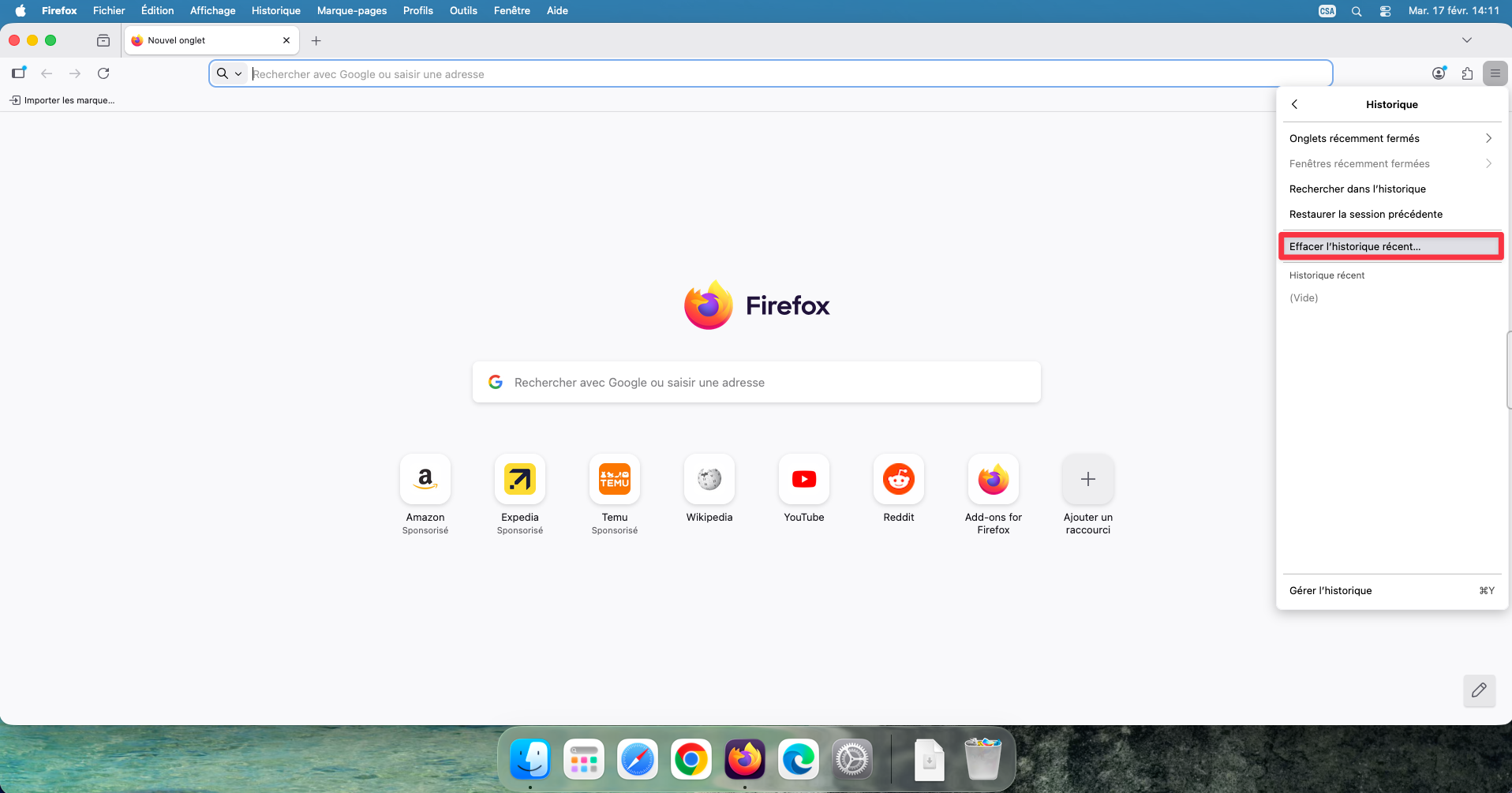The image size is (1512, 793).
Task: Open the Fenêtre menu
Action: pyautogui.click(x=512, y=10)
